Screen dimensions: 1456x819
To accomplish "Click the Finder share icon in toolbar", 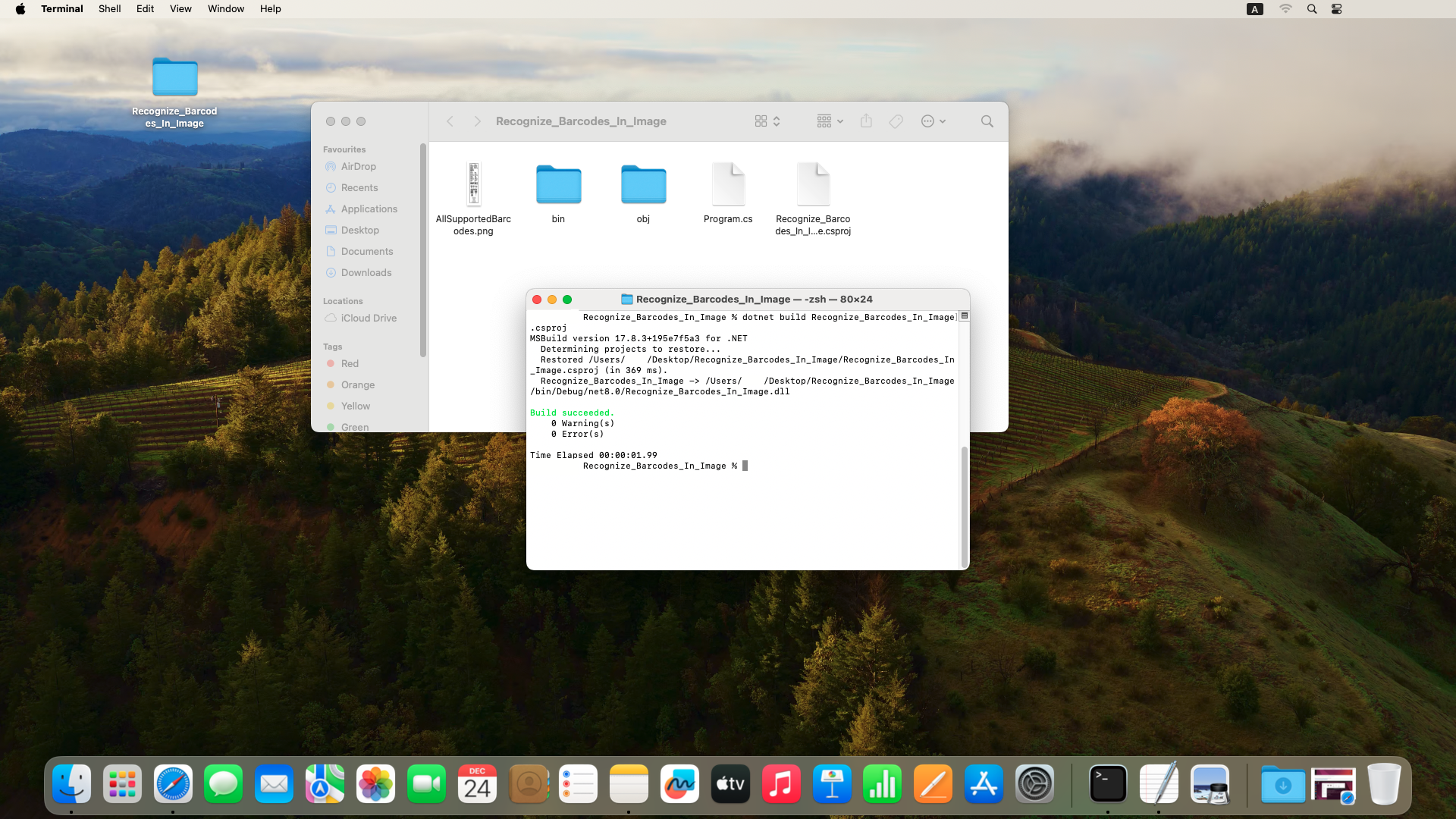I will [x=866, y=121].
